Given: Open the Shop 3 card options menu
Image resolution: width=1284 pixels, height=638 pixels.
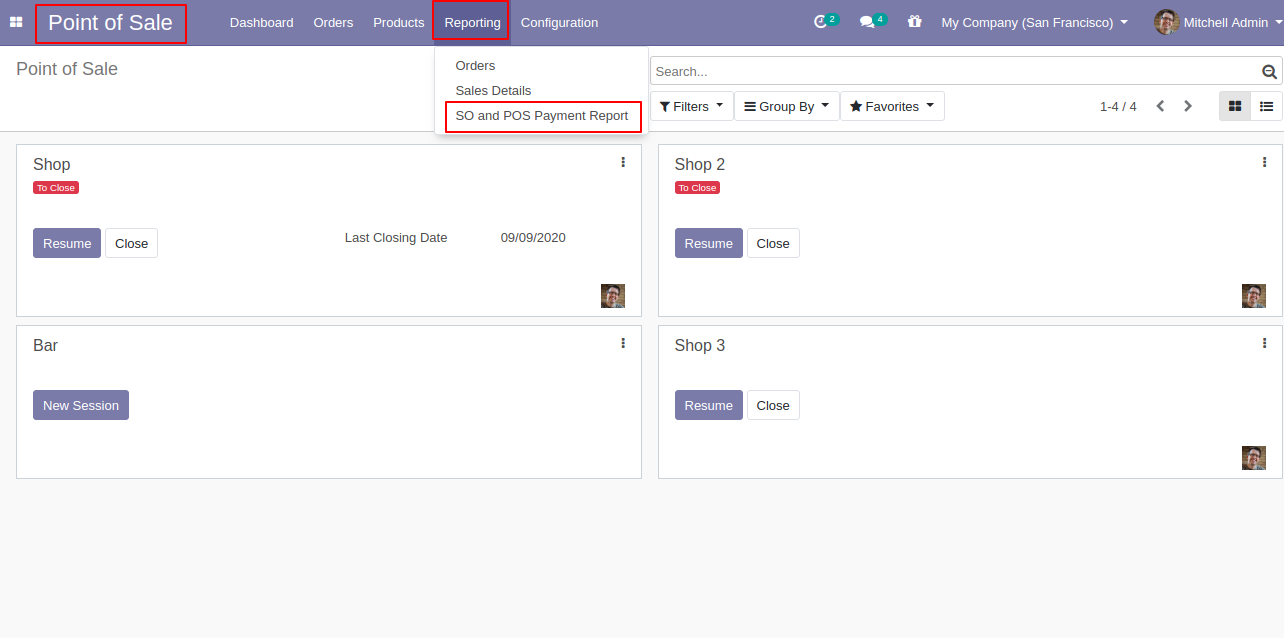Looking at the screenshot, I should tap(1265, 343).
